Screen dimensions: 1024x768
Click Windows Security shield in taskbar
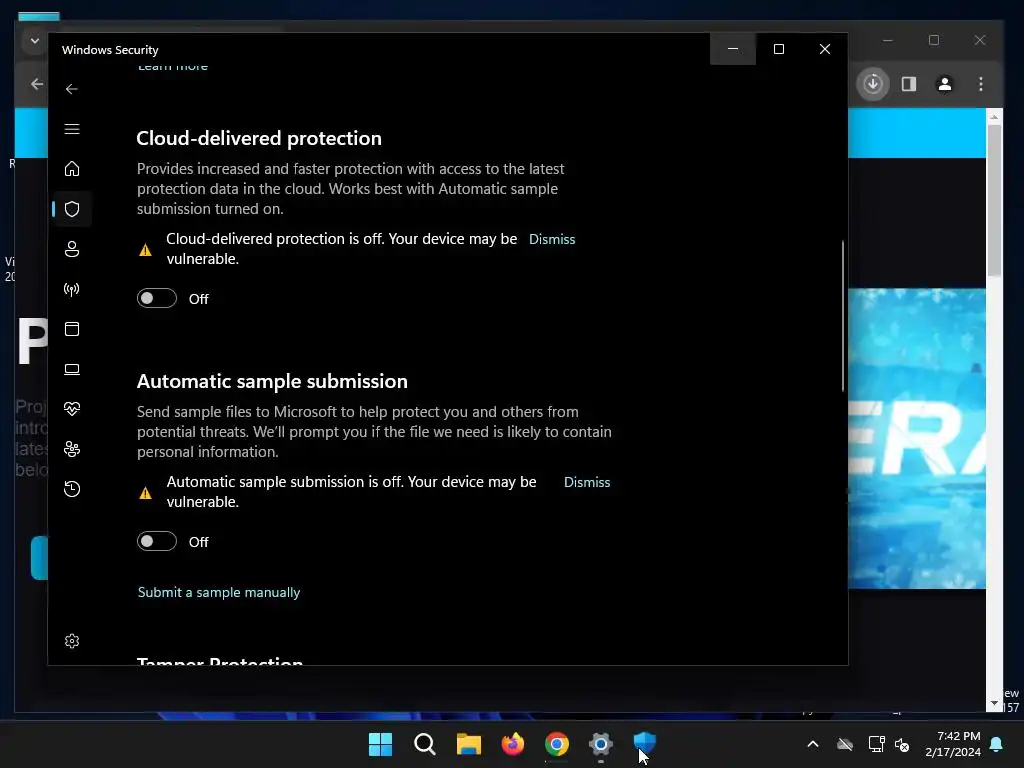point(645,743)
